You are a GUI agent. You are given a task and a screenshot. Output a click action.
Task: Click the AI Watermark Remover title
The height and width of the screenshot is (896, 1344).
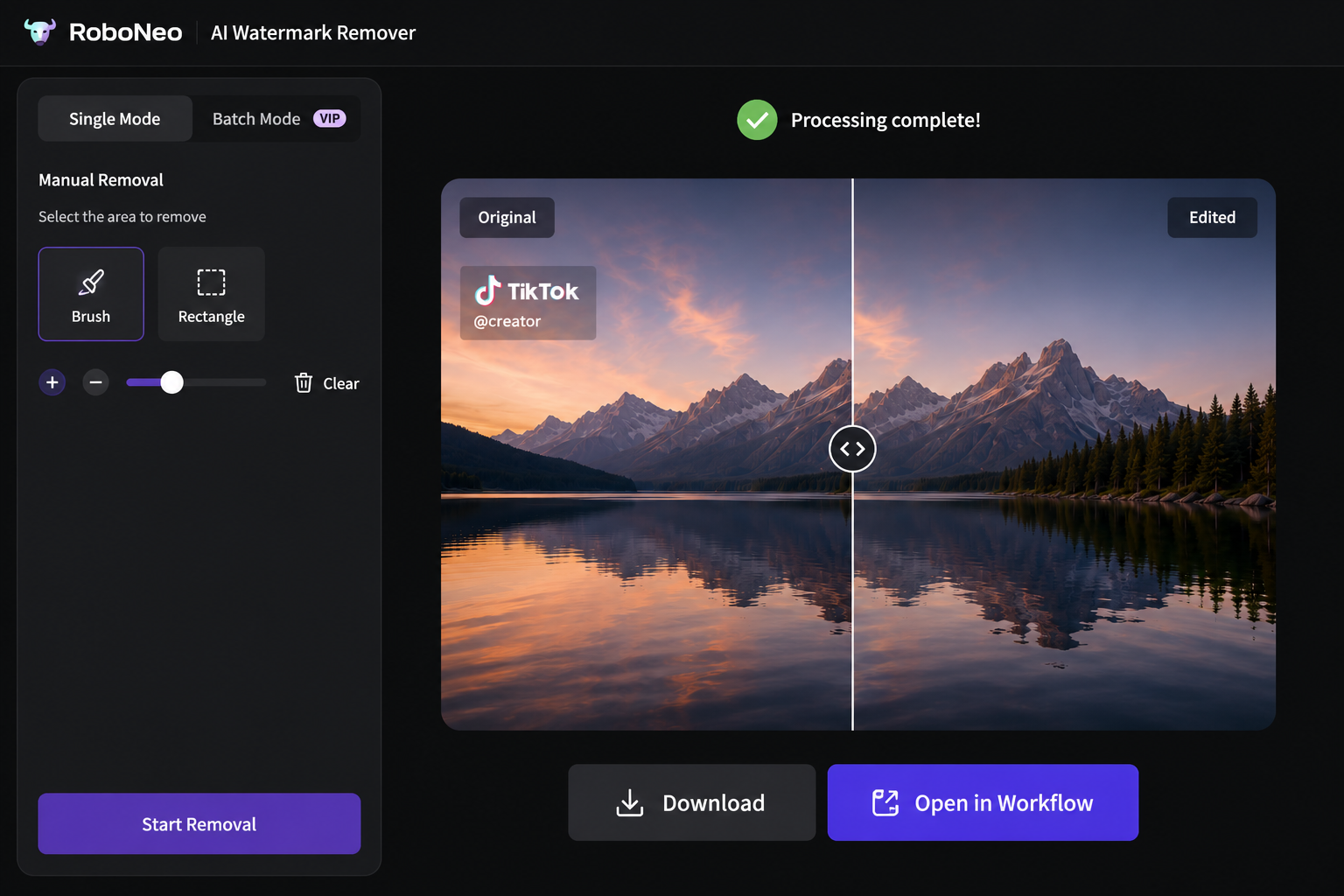[x=313, y=32]
